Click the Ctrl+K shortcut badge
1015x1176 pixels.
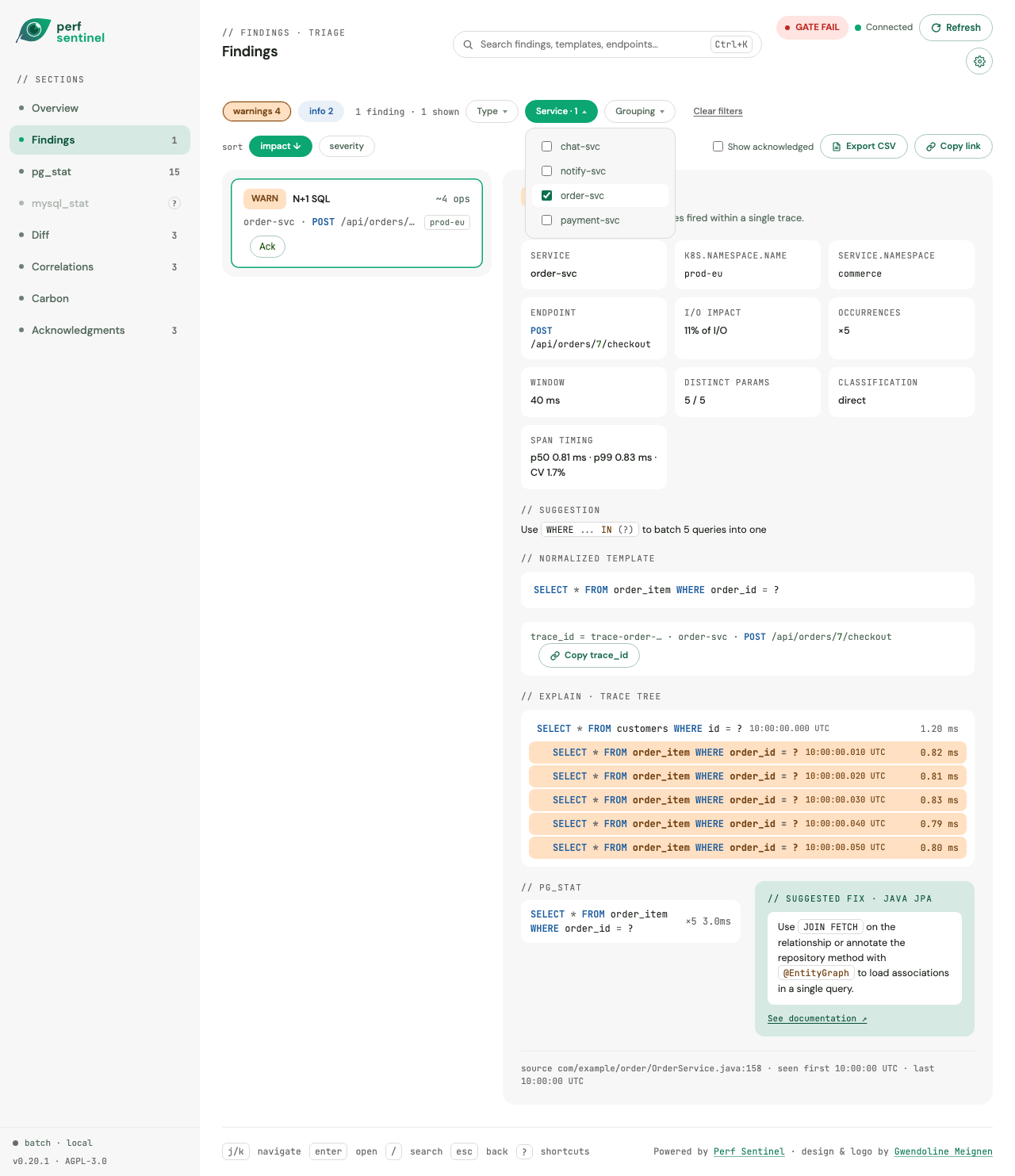coord(731,44)
